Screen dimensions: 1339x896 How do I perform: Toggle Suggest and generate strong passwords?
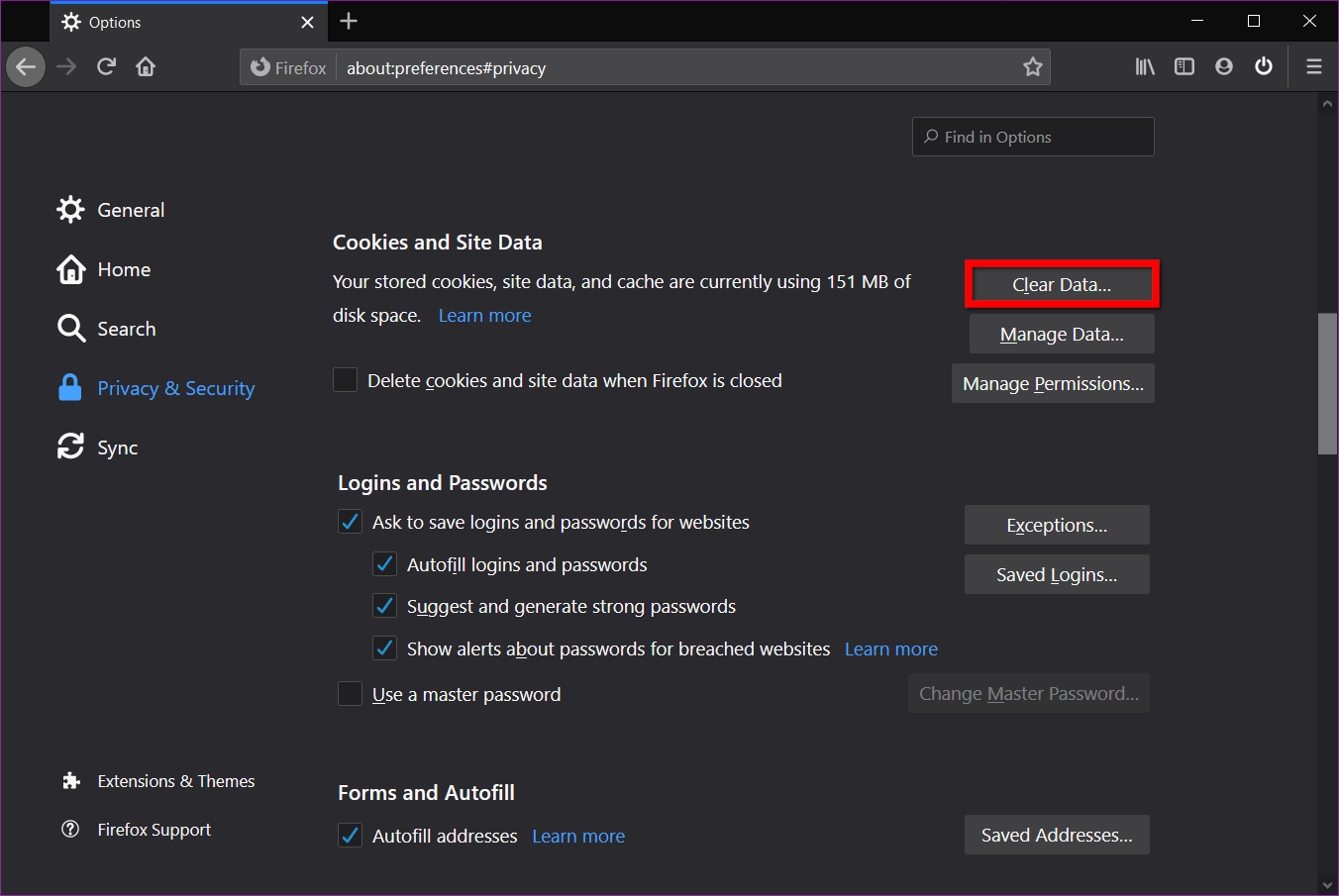385,606
